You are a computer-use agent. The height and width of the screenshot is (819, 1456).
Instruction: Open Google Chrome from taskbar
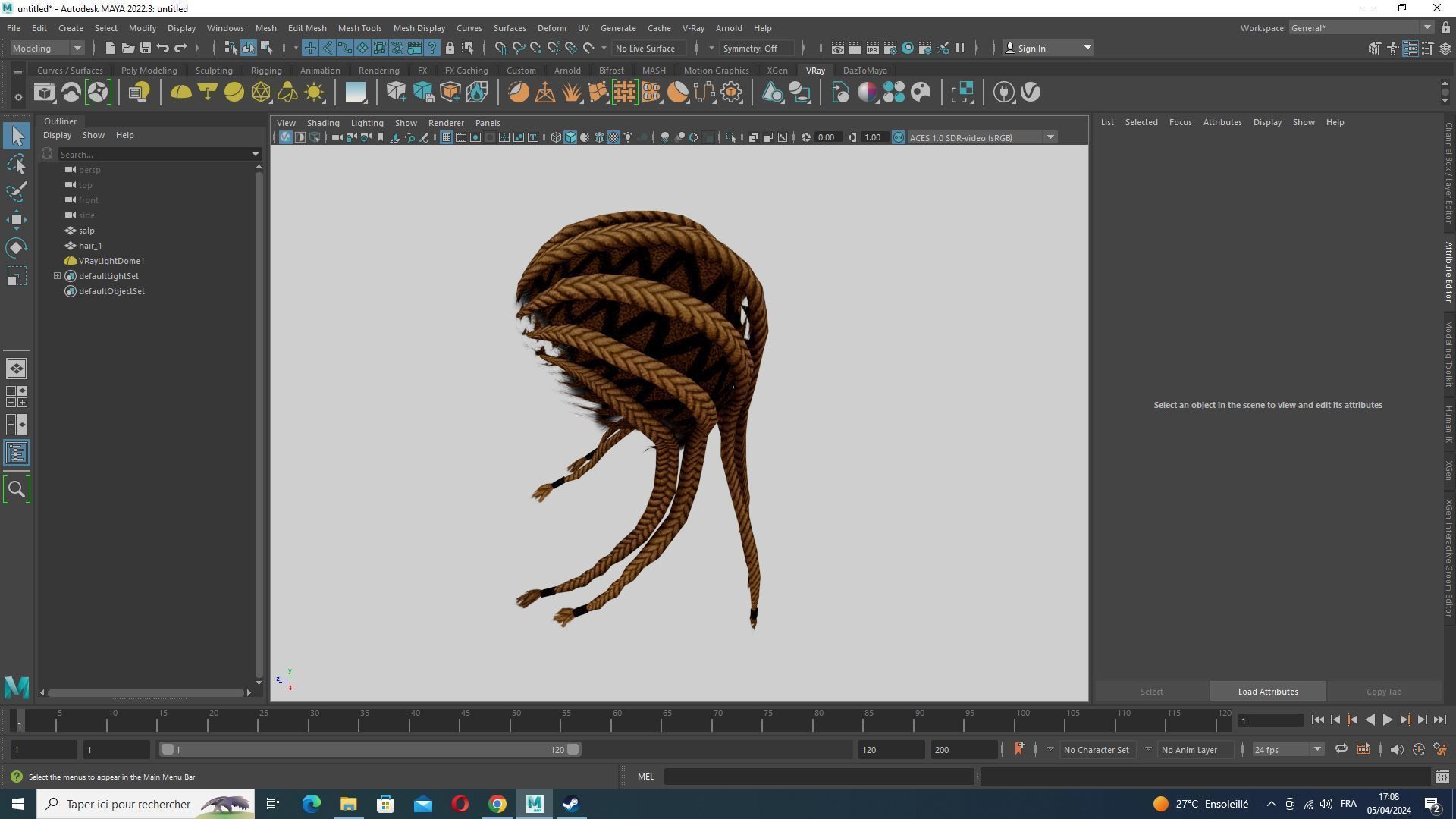(x=497, y=804)
